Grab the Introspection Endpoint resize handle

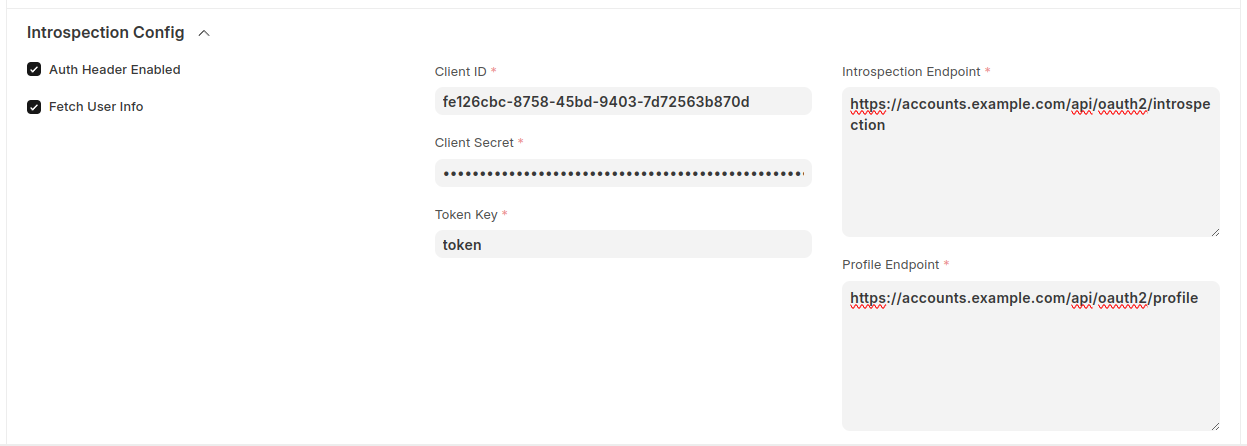1214,231
